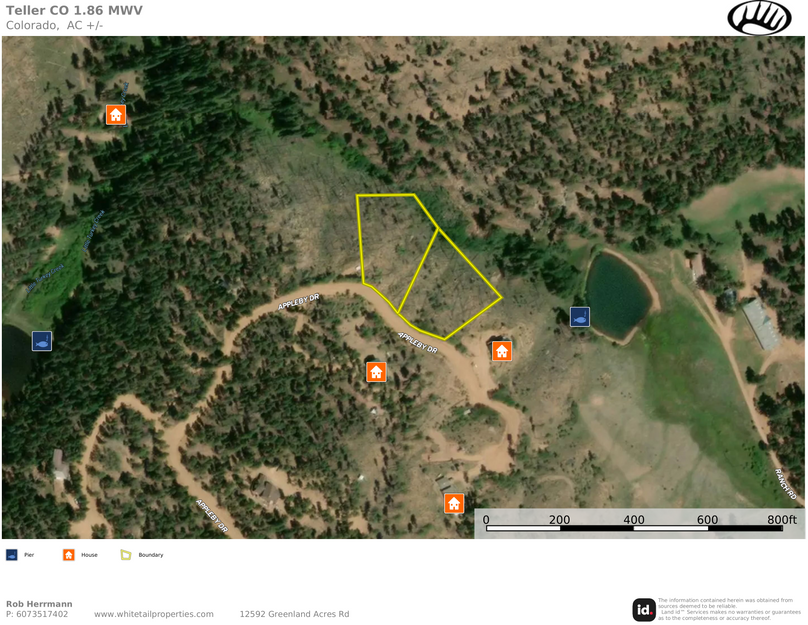The image size is (808, 625).
Task: Click the fish pier marker at left edge
Action: tap(42, 341)
